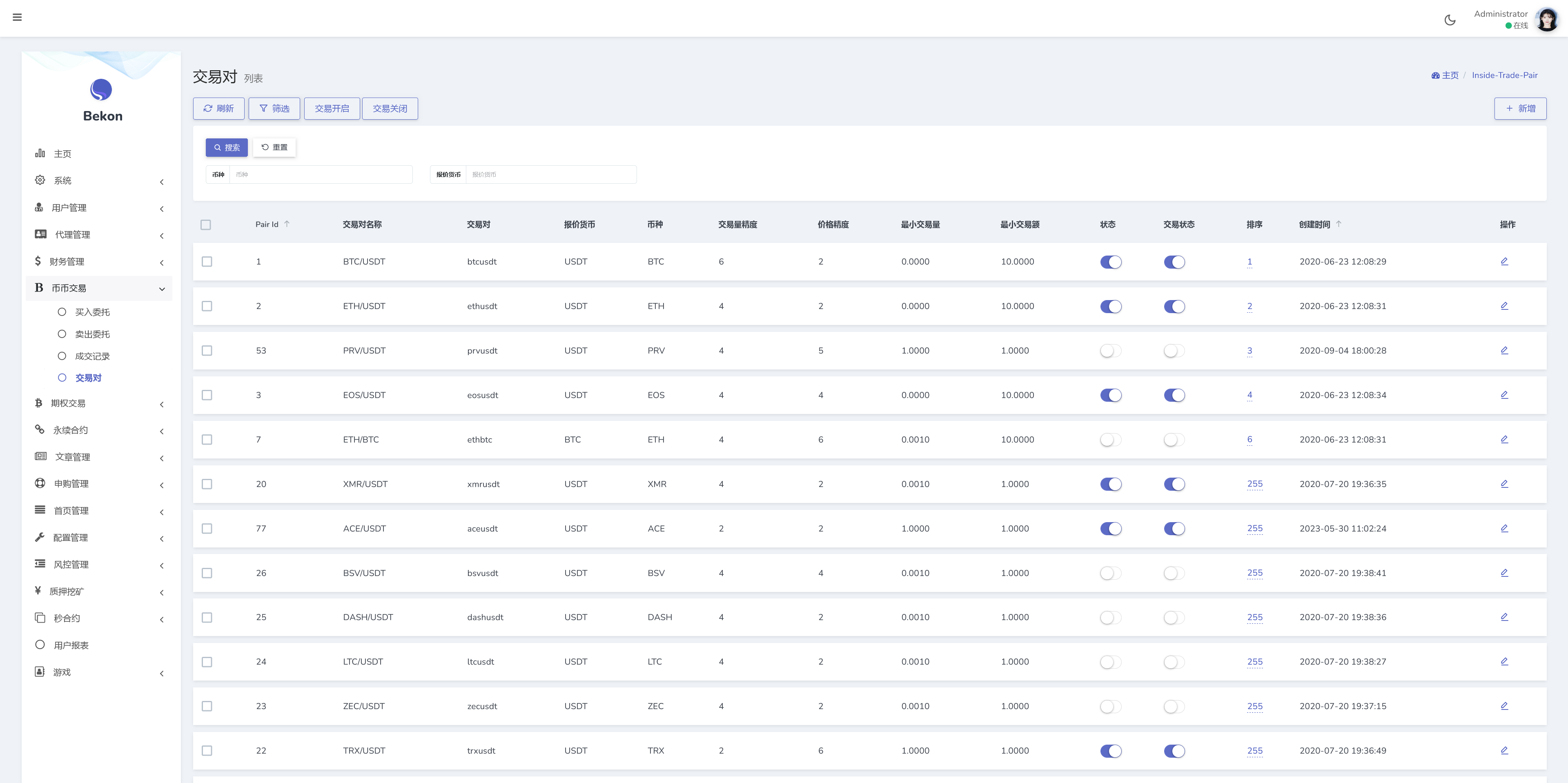This screenshot has height=783, width=1568.
Task: Click the Administrator avatar picture
Action: tap(1547, 20)
